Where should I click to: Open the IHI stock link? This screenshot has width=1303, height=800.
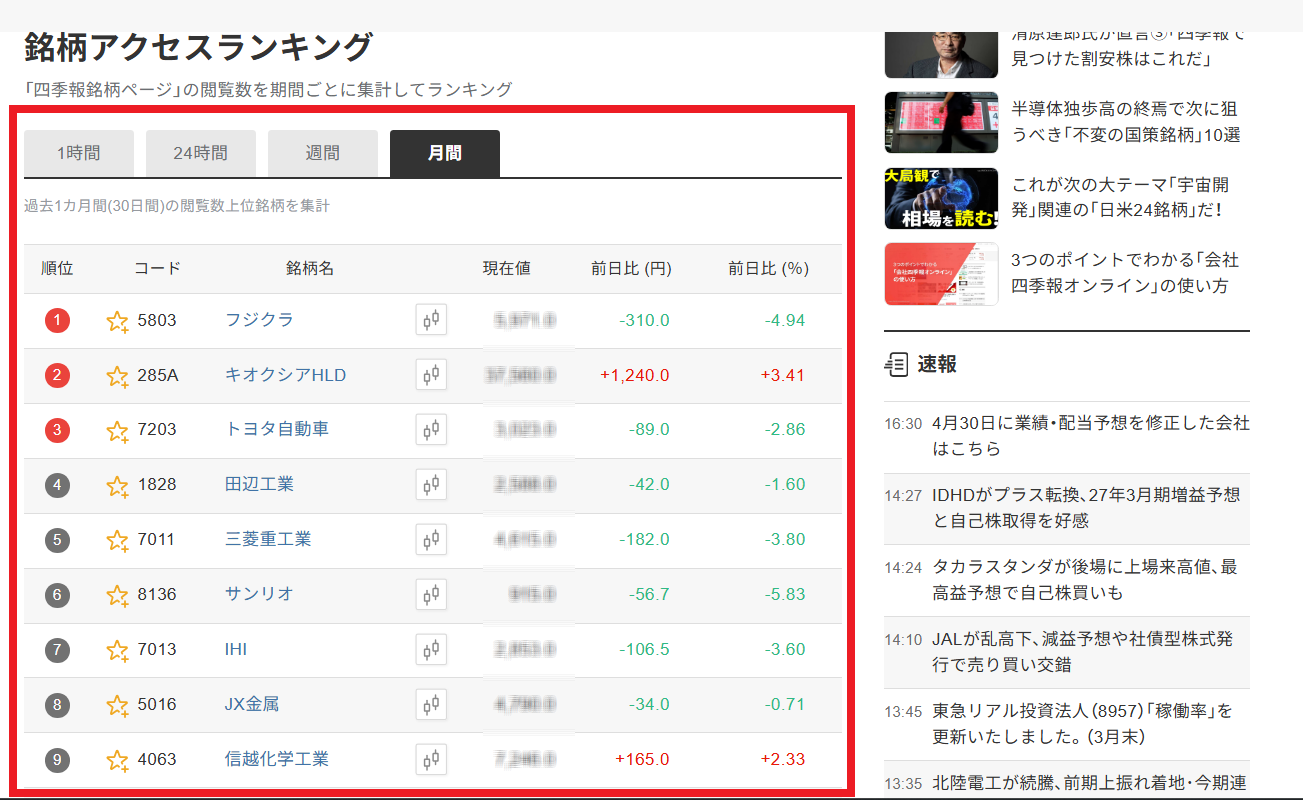[x=236, y=649]
